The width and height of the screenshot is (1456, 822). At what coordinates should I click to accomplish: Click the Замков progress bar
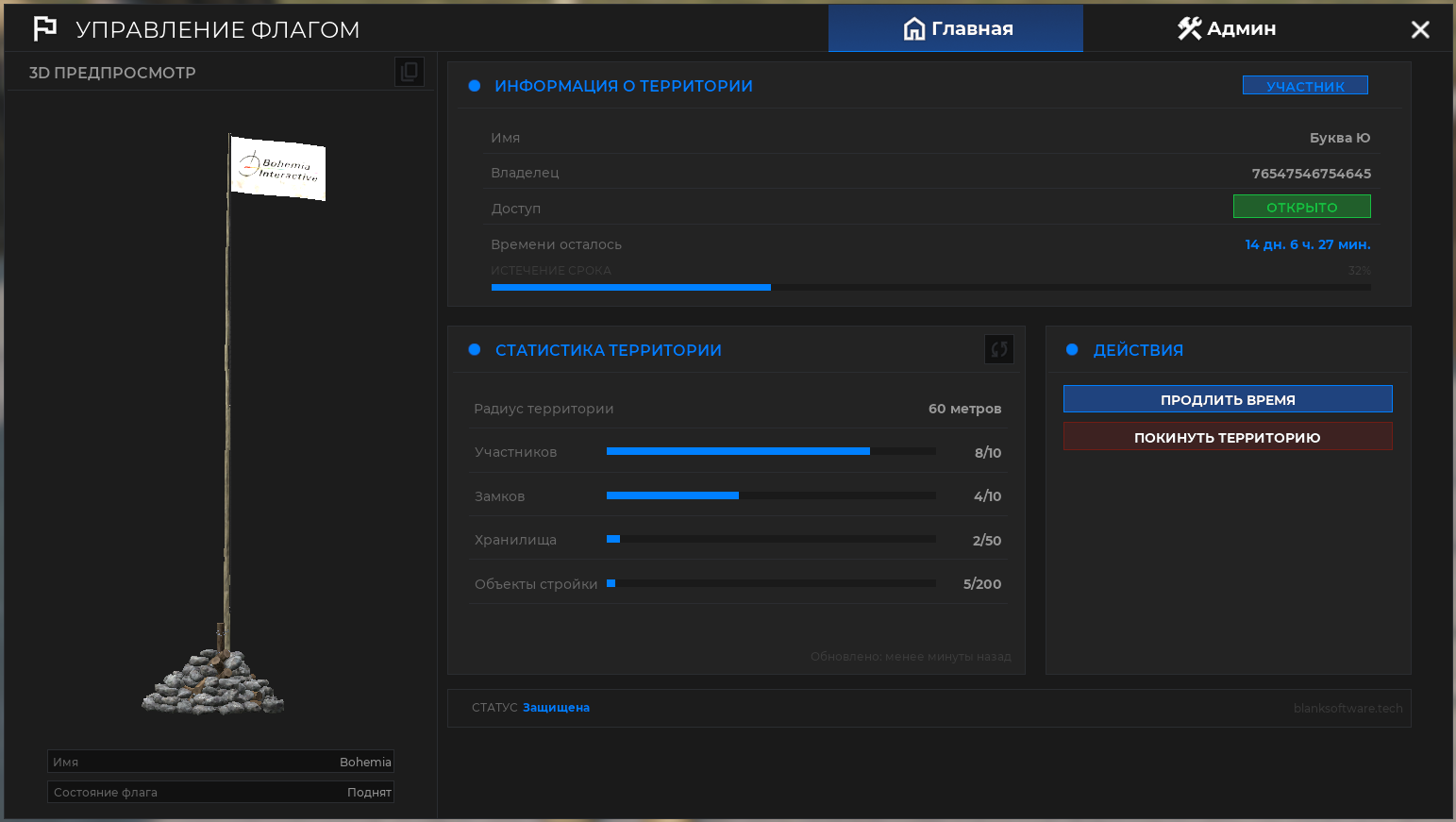click(771, 495)
